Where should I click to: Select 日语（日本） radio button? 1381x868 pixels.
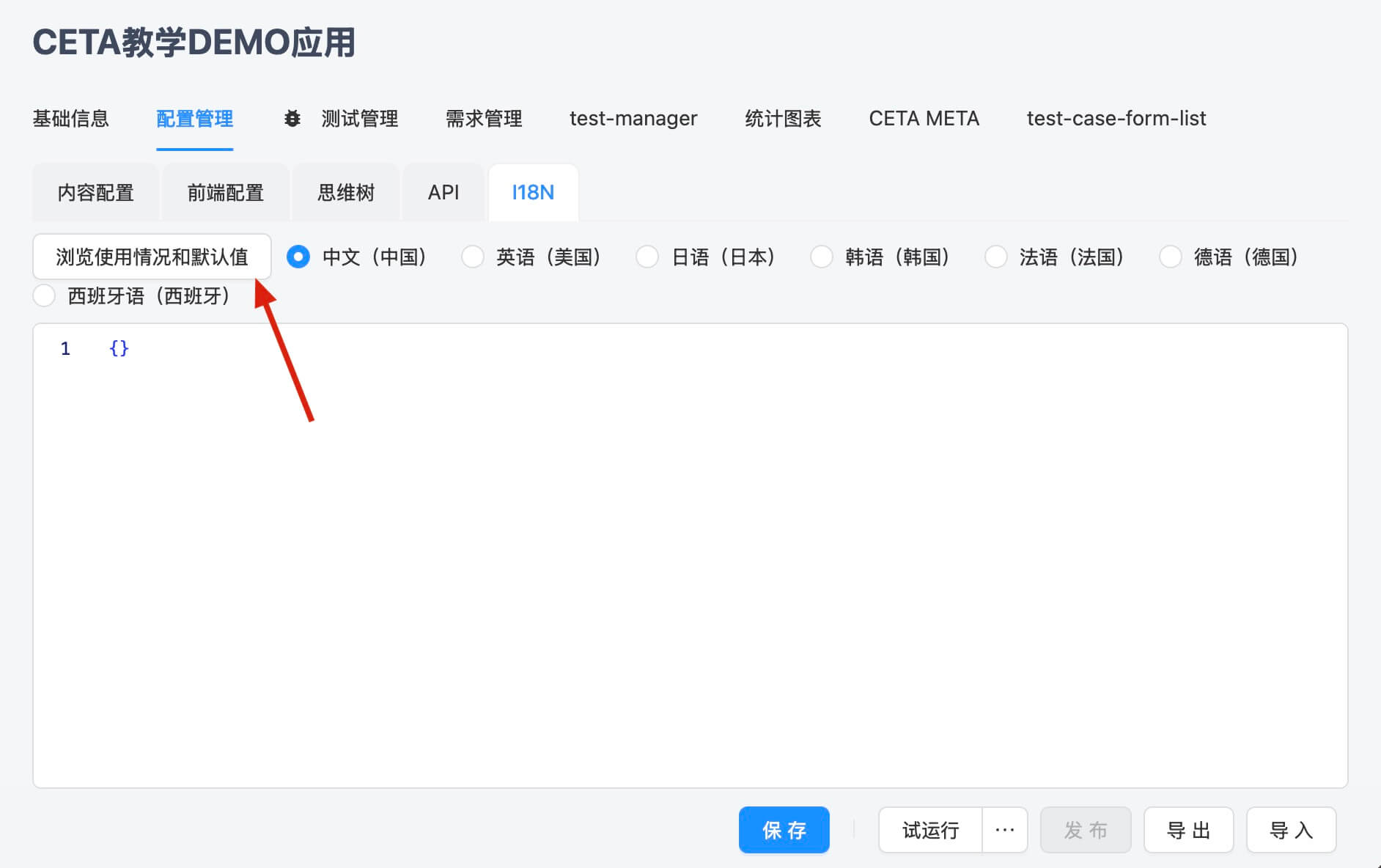[x=647, y=257]
